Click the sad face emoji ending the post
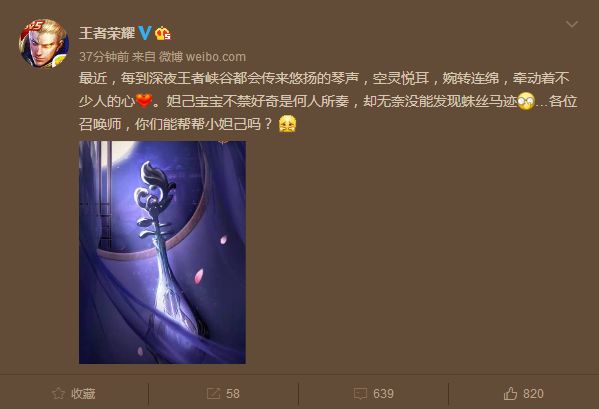599x409 pixels. coord(287,124)
